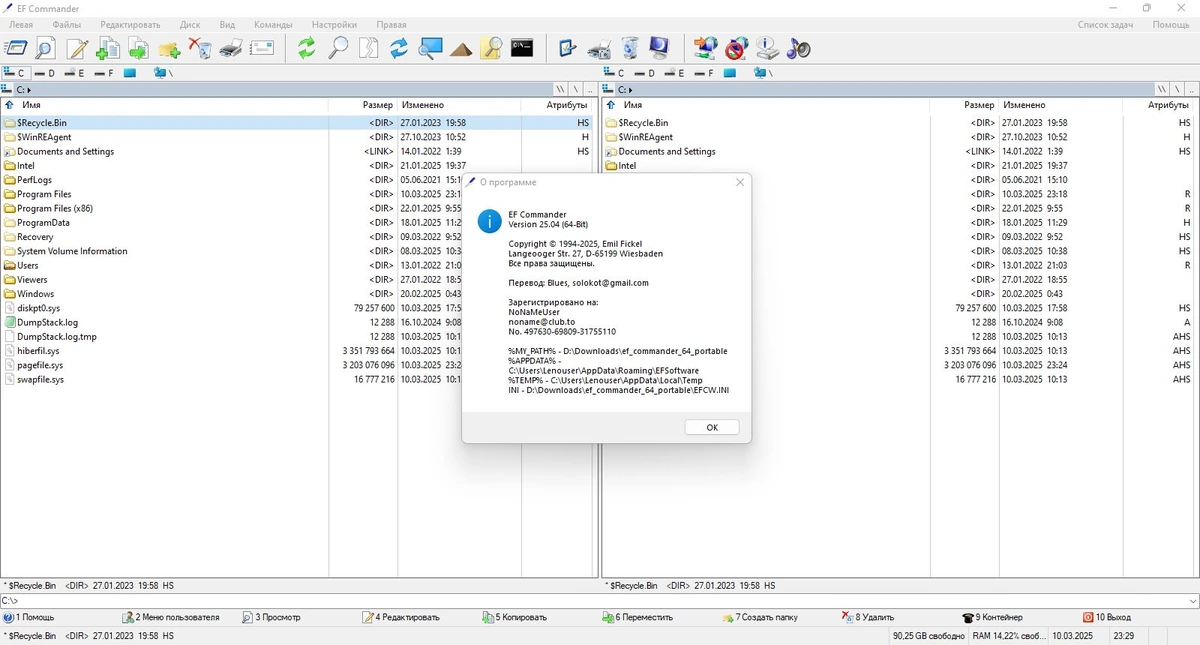Click the Edit file pencil toolbar icon
The image size is (1200, 645).
76,47
